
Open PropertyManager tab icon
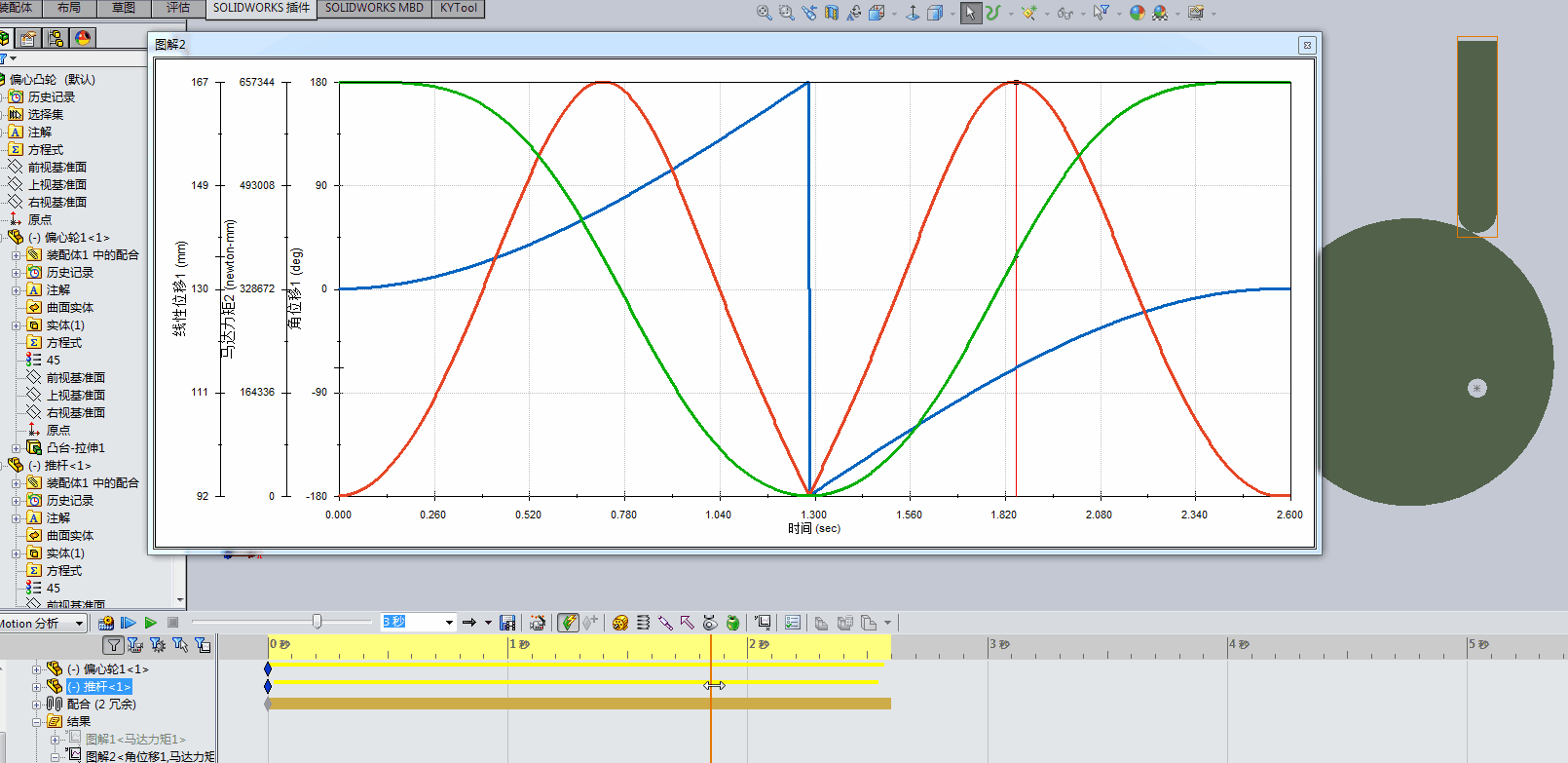[28, 38]
